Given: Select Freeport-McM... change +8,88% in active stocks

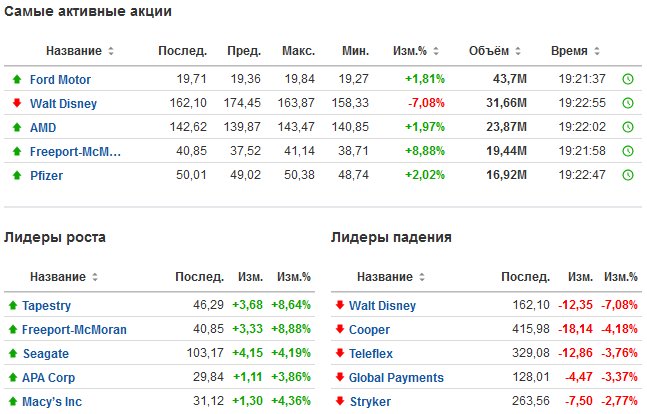Looking at the screenshot, I should coord(425,151).
